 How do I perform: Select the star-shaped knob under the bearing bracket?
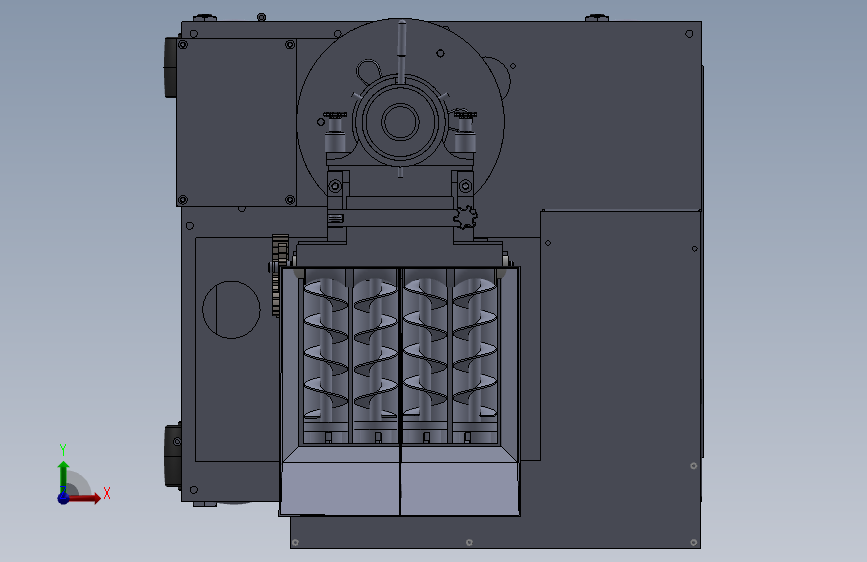coord(466,217)
